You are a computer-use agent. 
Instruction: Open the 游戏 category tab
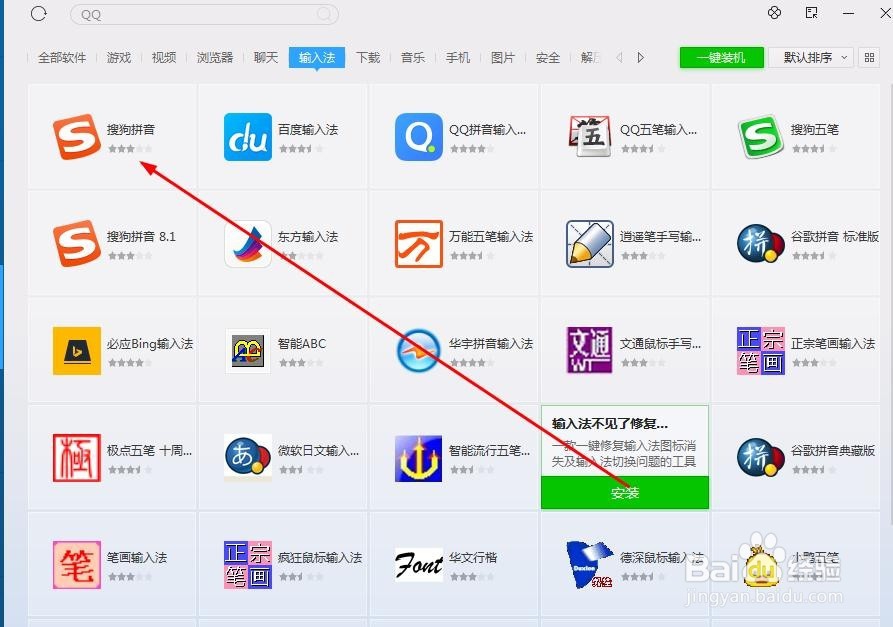(x=119, y=58)
